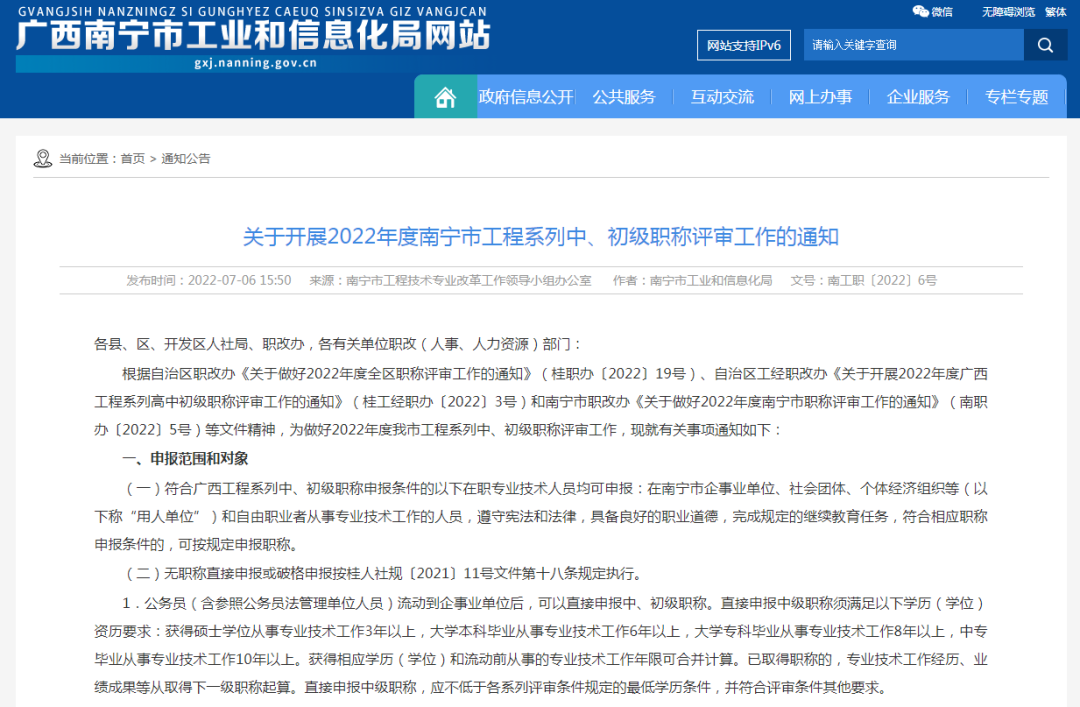Open the 政府信息公开 menu
Screen dimensions: 1080x707
(x=526, y=97)
